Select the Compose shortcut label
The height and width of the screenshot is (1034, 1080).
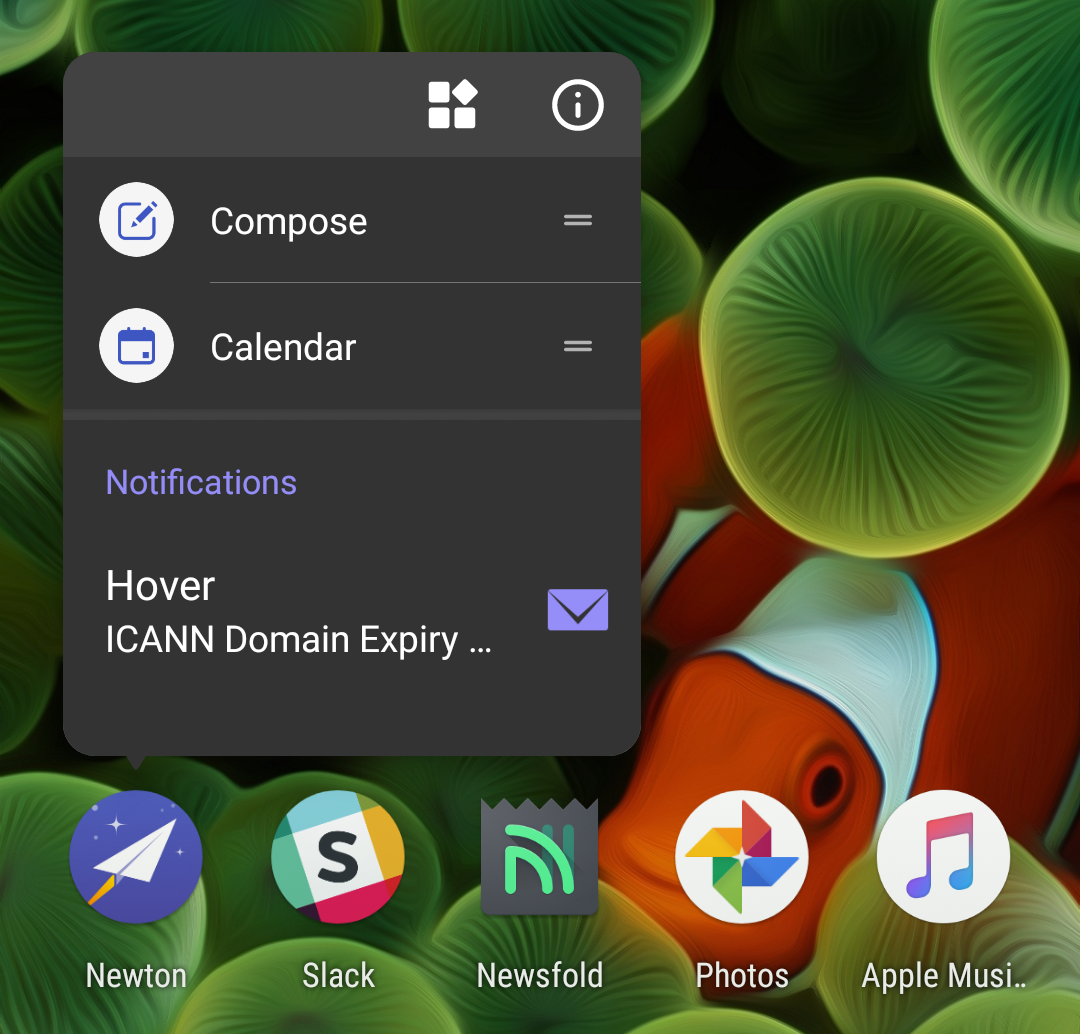(289, 222)
